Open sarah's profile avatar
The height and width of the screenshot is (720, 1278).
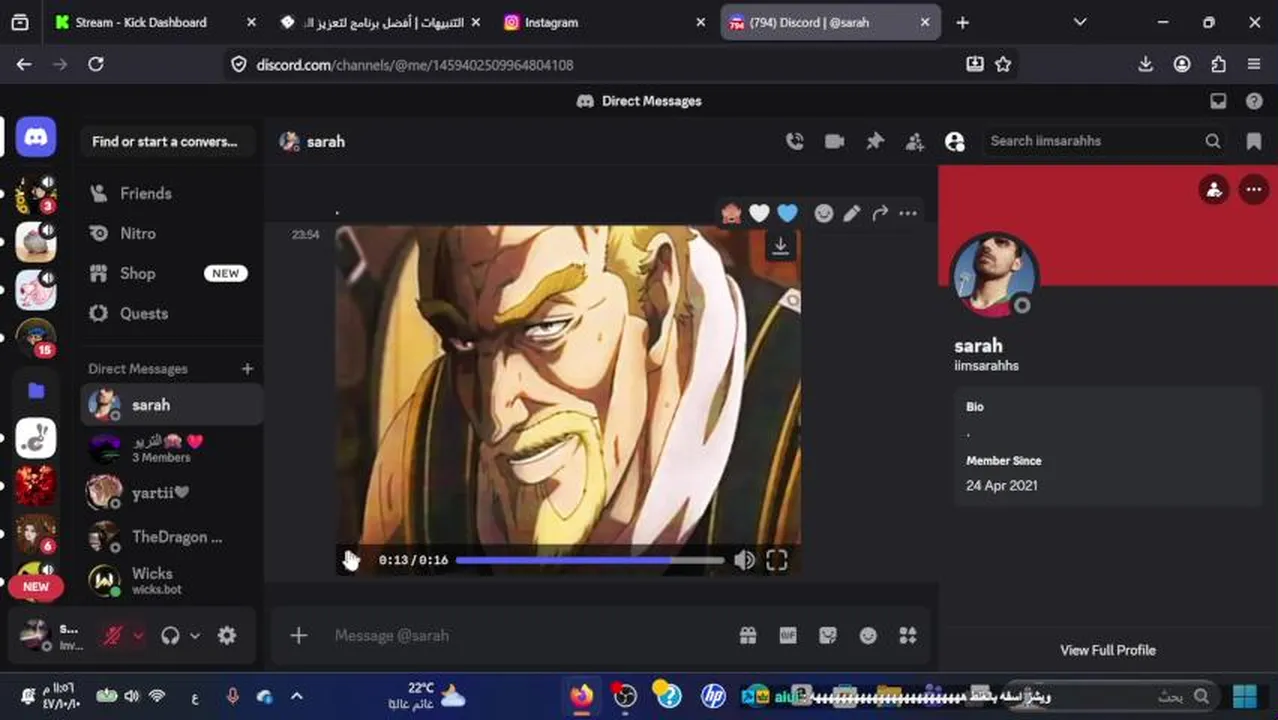pyautogui.click(x=994, y=275)
